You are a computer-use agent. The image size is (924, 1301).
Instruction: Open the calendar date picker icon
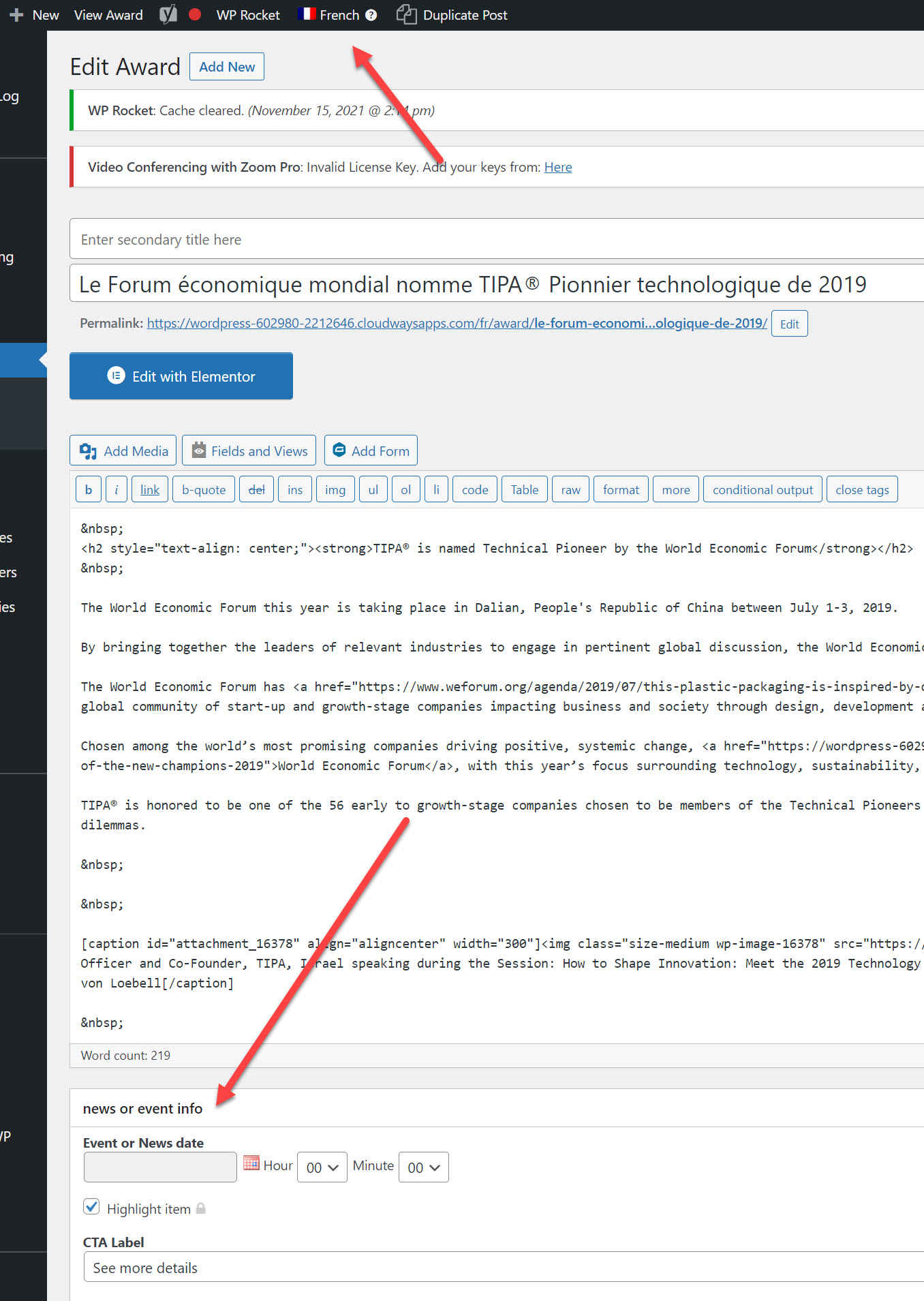click(251, 1163)
